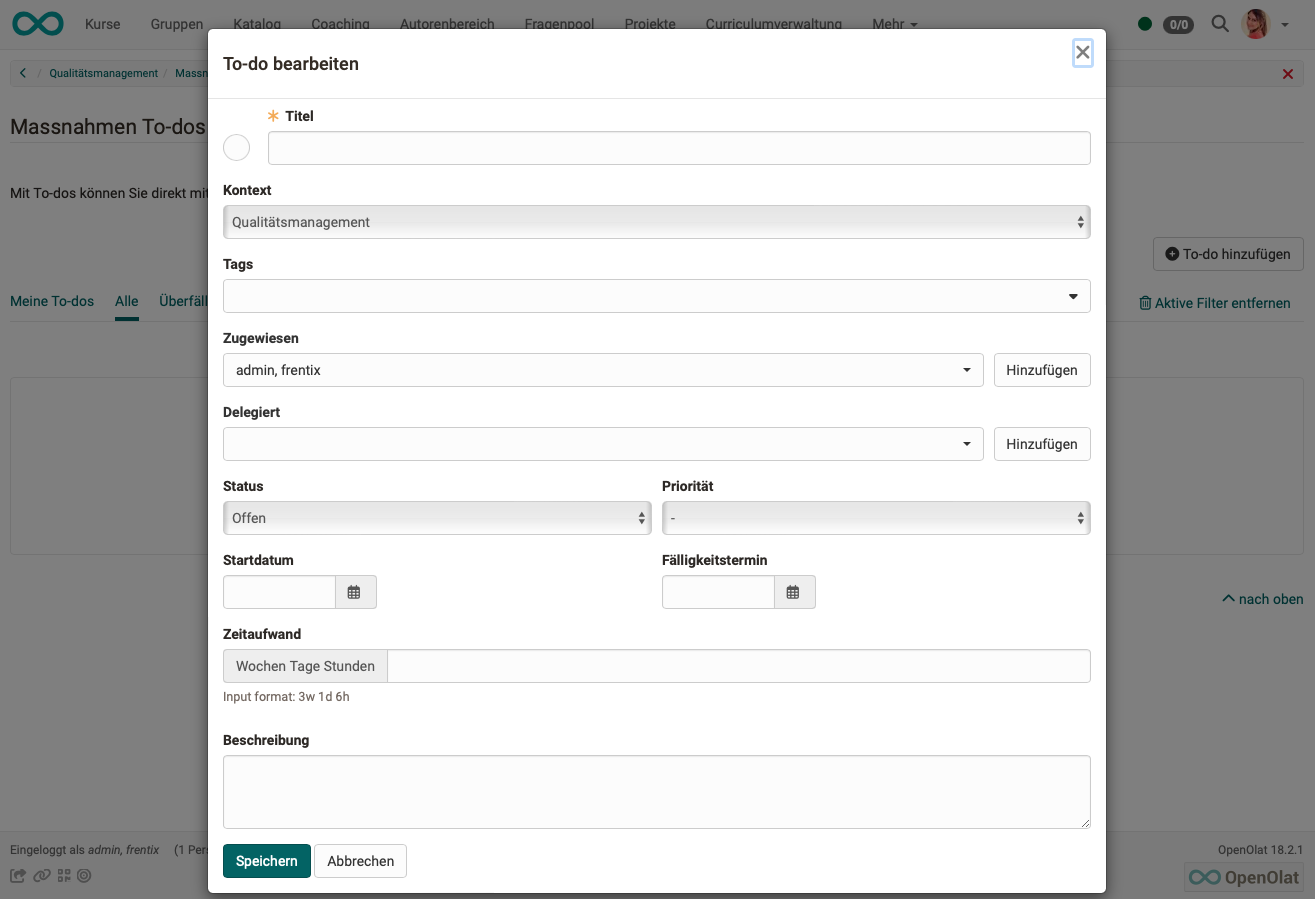Toggle the completion circle beside the Titel field

[x=237, y=147]
